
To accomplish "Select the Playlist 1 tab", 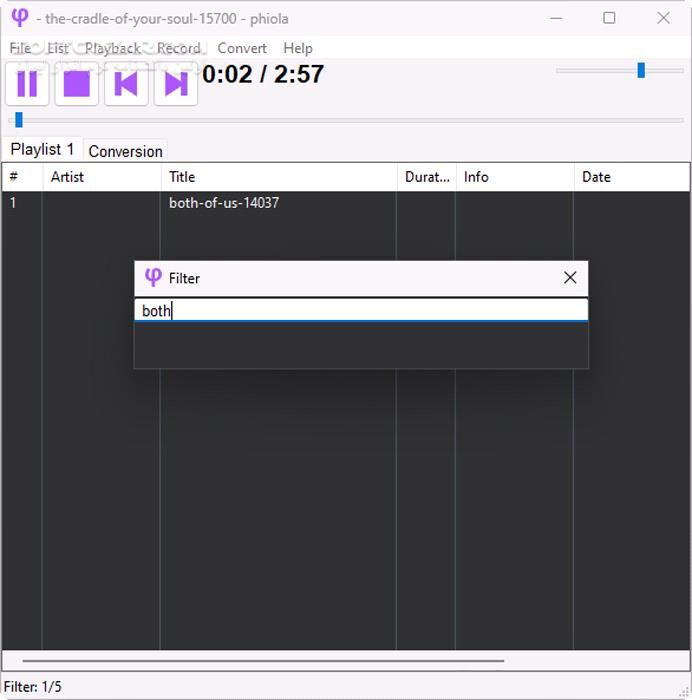I will (x=42, y=149).
